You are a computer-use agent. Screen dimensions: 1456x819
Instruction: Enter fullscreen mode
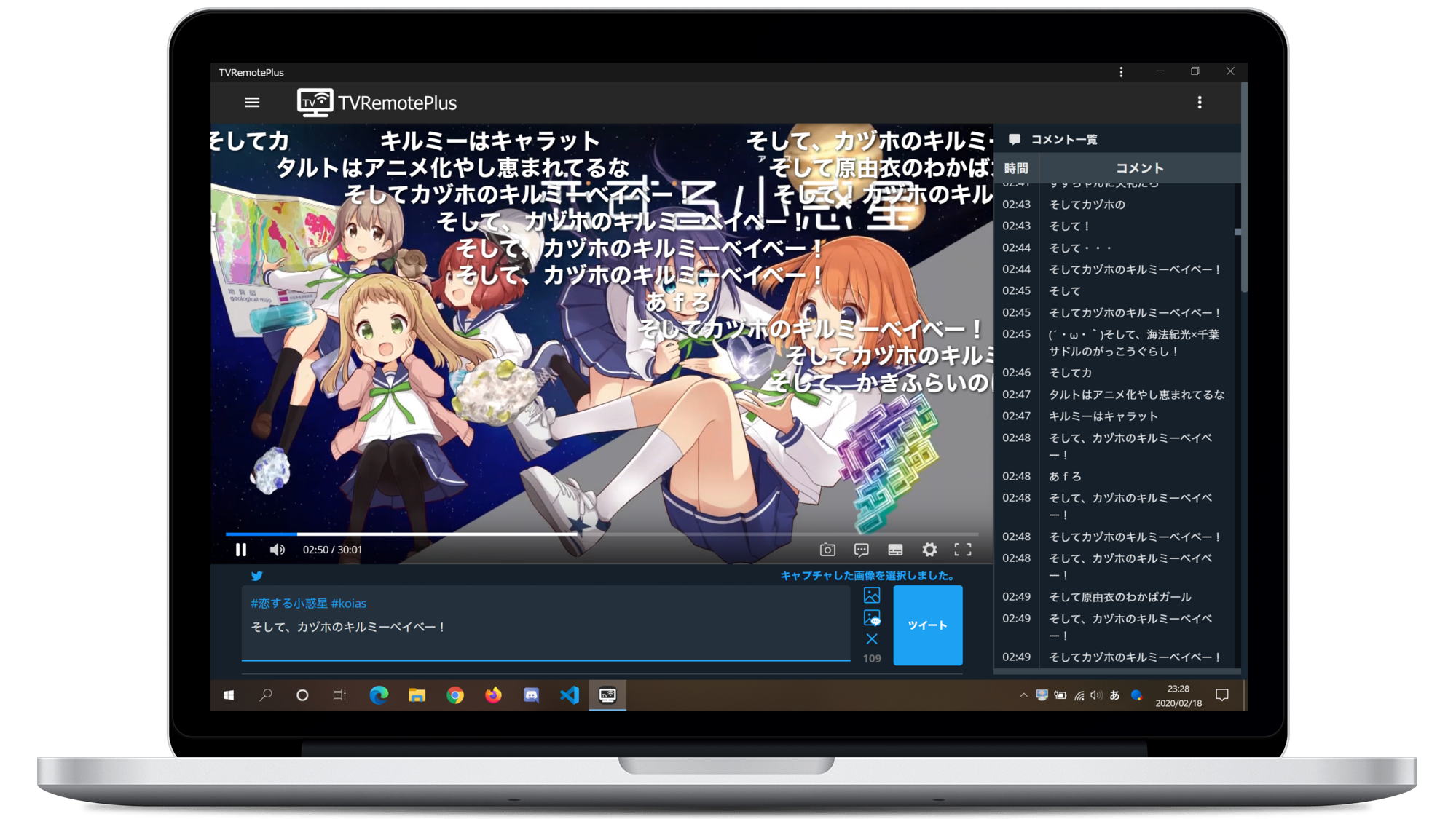(x=963, y=550)
